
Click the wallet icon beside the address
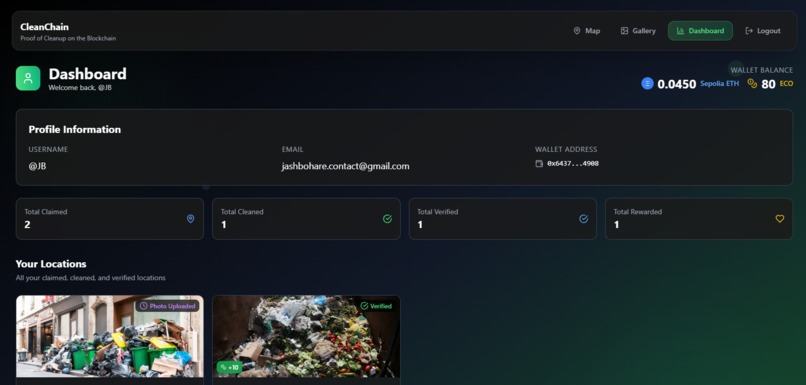539,163
